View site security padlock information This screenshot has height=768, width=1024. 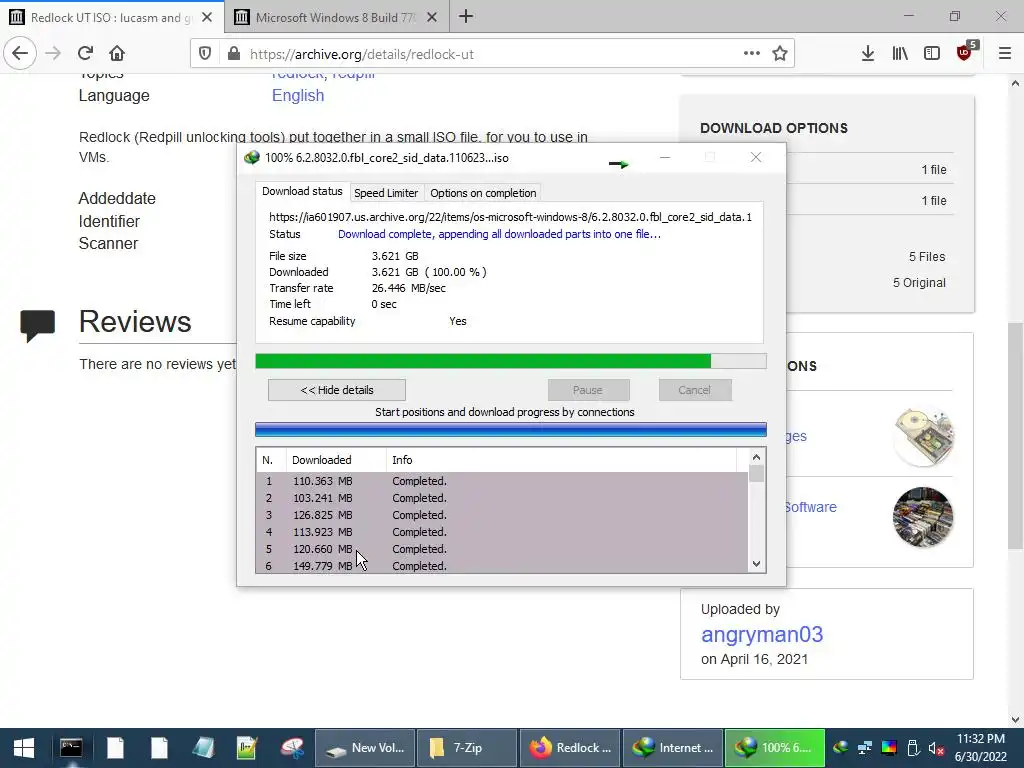(x=234, y=54)
